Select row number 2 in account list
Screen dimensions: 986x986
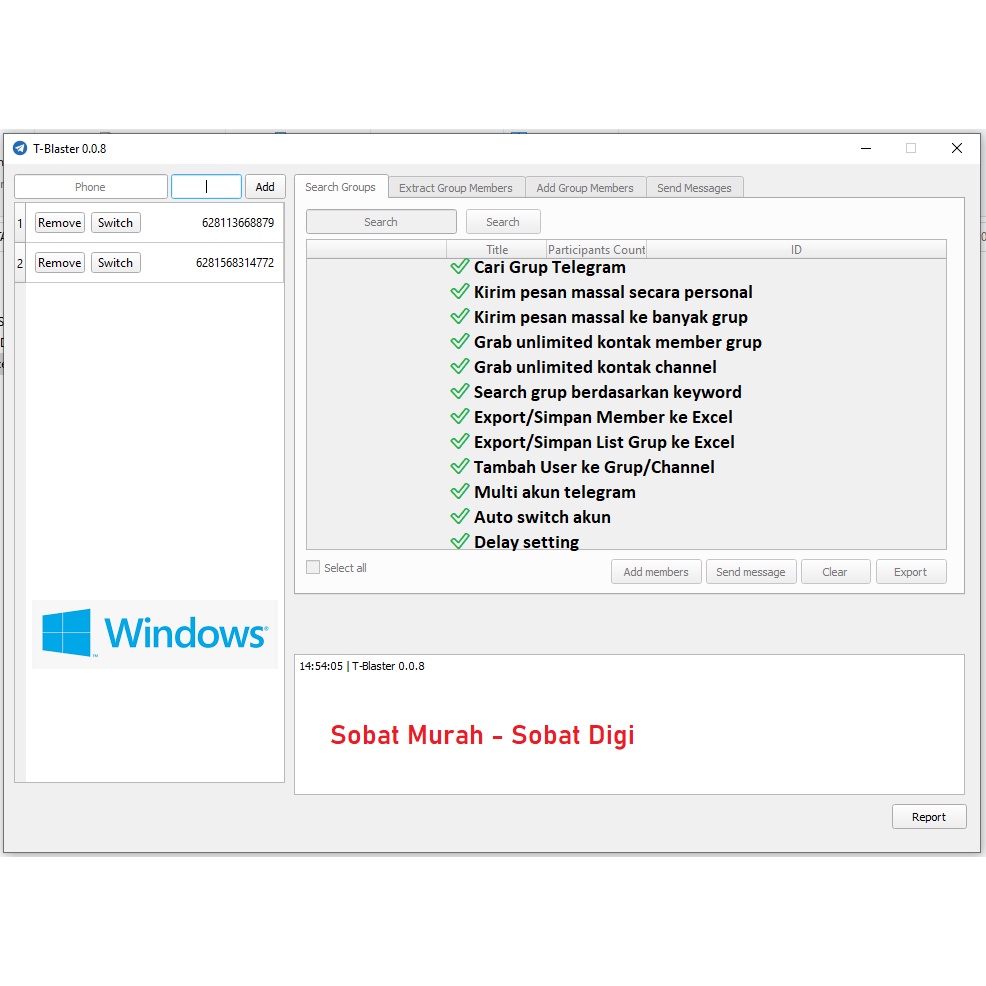tap(20, 263)
